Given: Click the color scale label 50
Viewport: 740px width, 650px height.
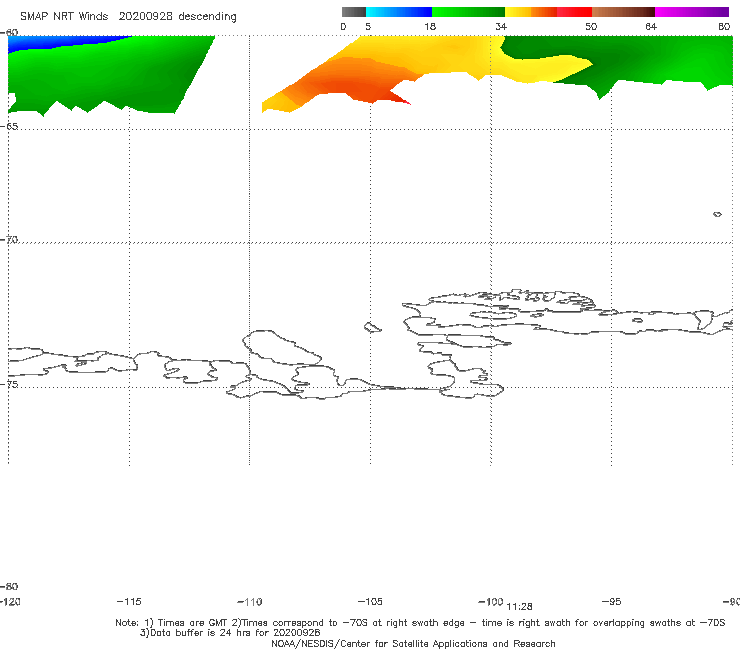Looking at the screenshot, I should 591,26.
